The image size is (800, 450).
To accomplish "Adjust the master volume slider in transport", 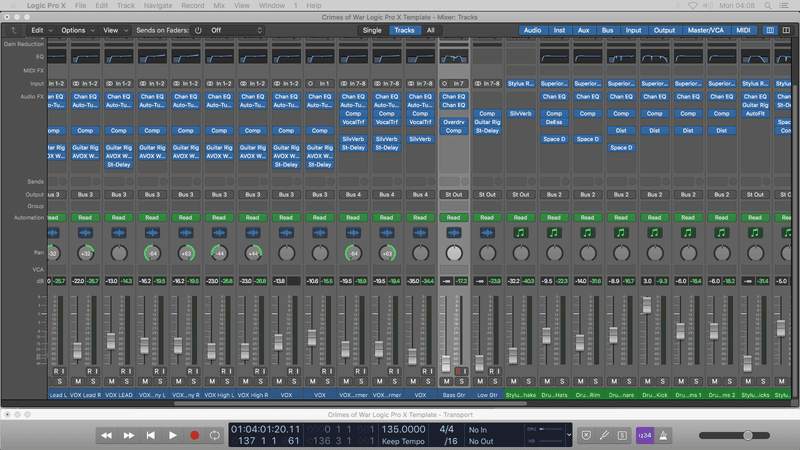I will [x=748, y=435].
